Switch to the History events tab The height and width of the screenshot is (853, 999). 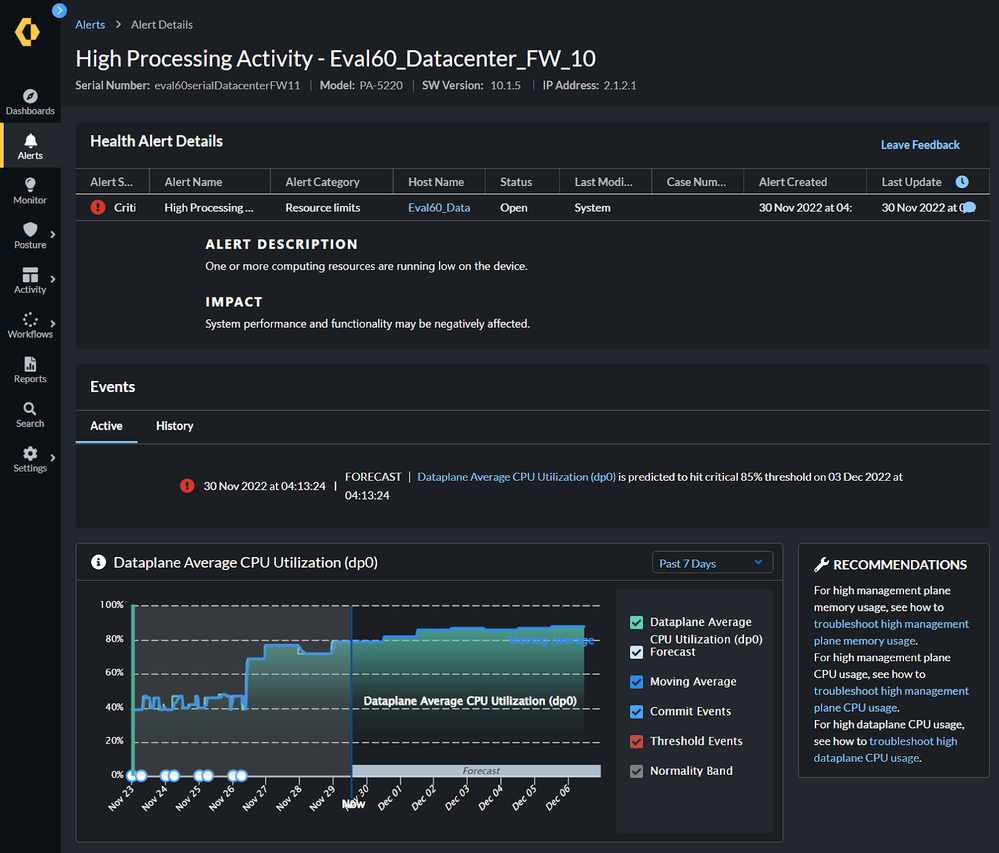click(x=174, y=426)
